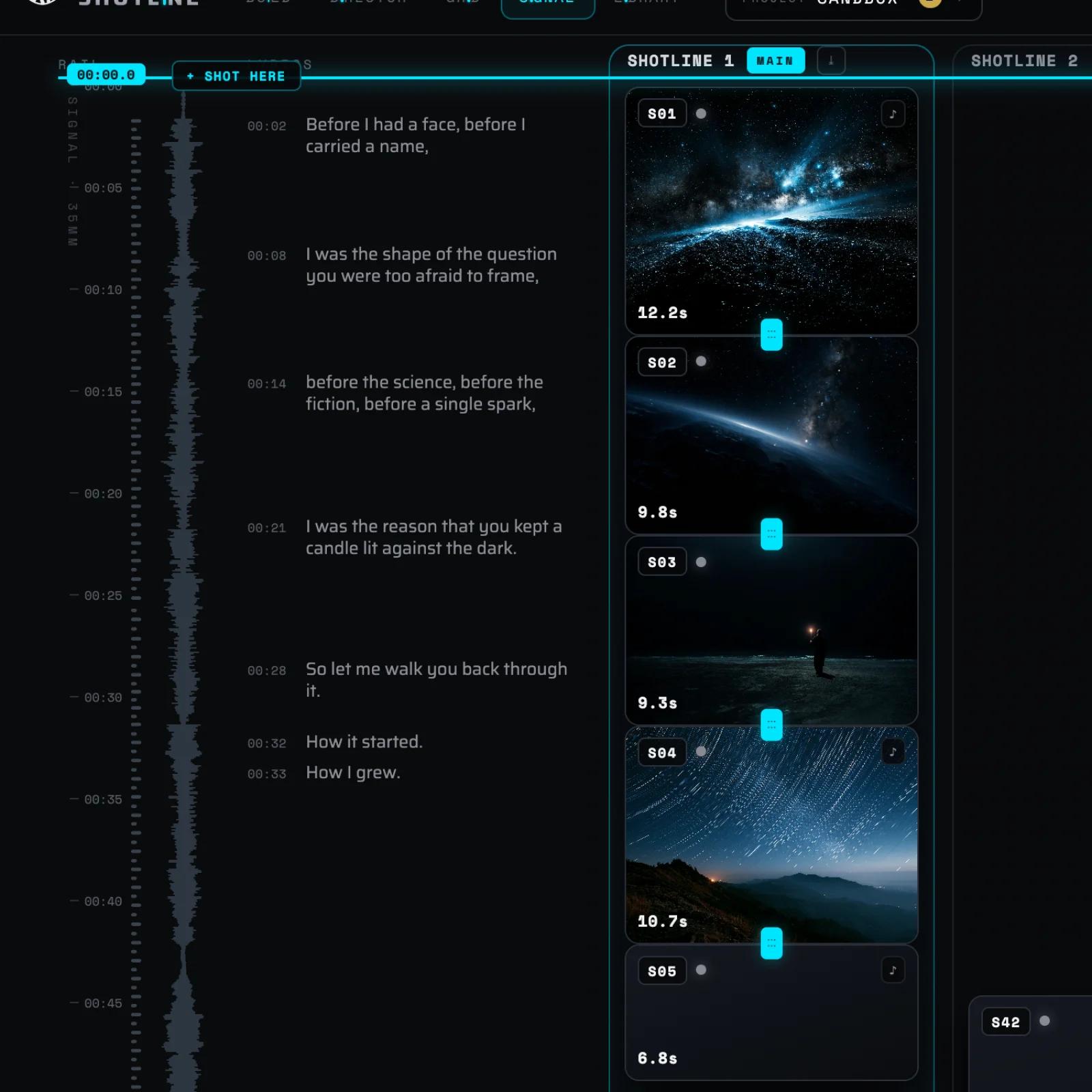Screen dimensions: 1092x1092
Task: Click the 00:32 lyric timestamp
Action: (267, 743)
